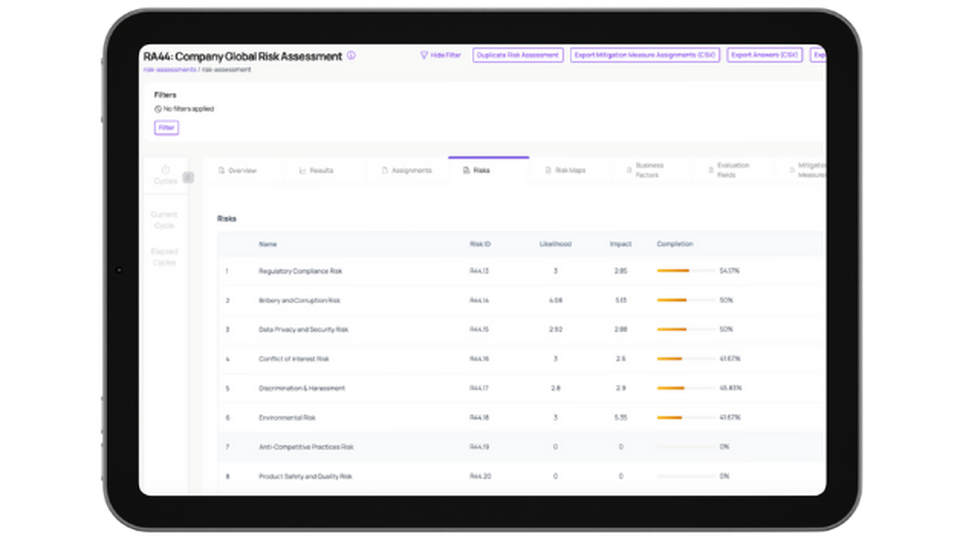Click the Completion column header
This screenshot has width=960, height=540.
point(675,244)
